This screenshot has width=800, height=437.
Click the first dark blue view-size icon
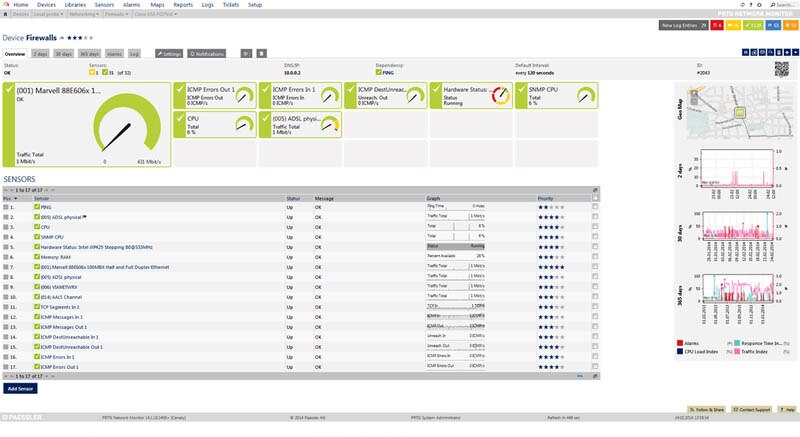pos(745,53)
